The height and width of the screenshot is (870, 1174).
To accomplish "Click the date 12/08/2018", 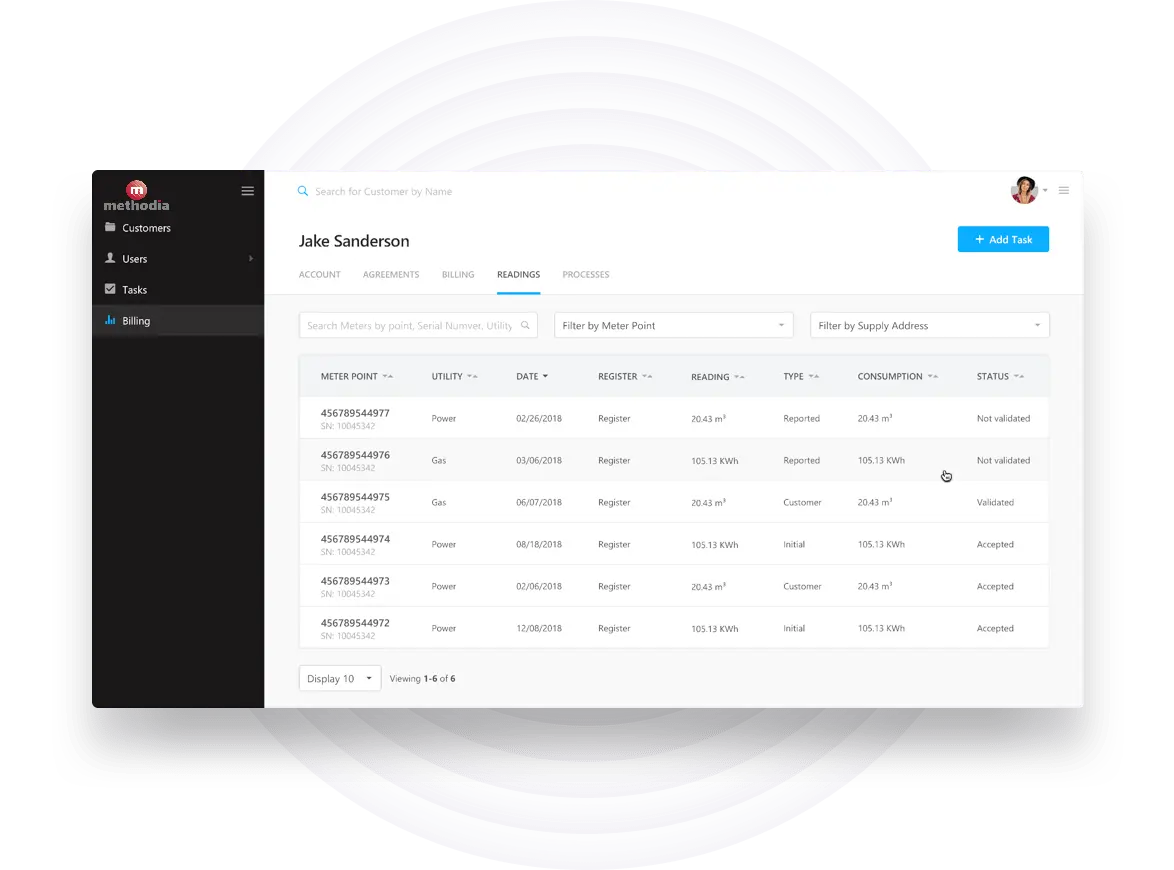I will [x=539, y=628].
